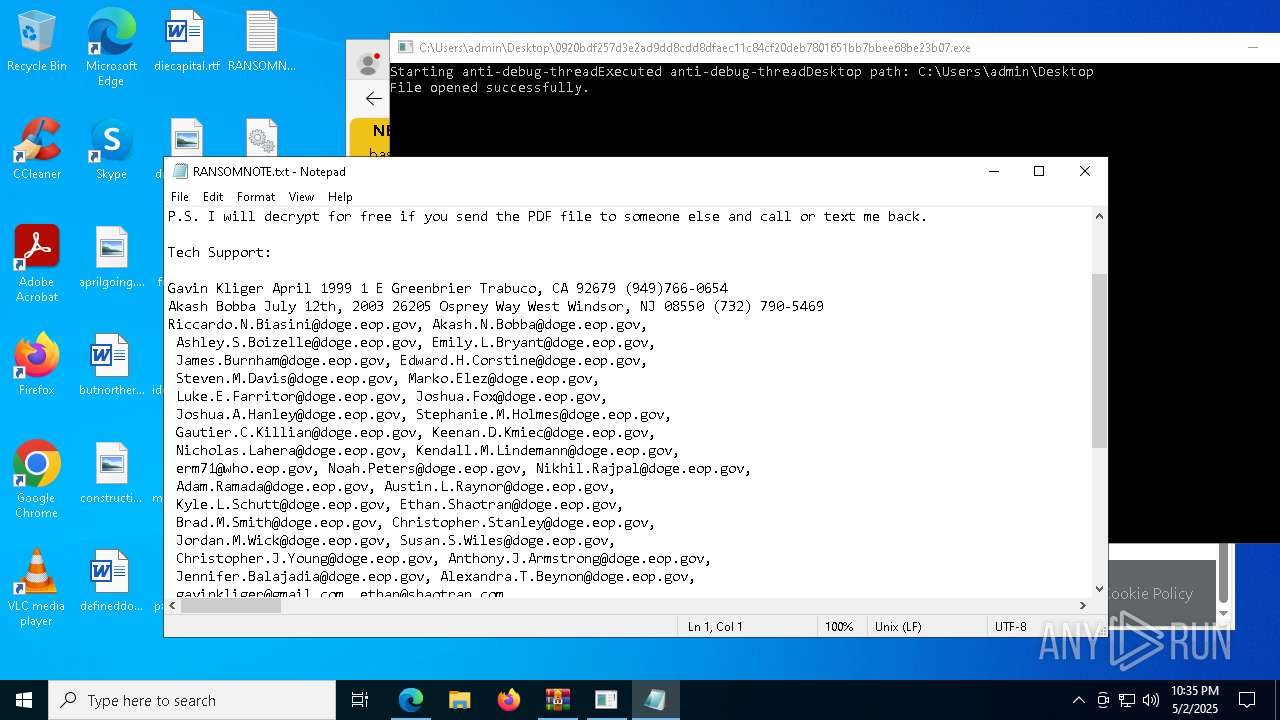Launch Adobe Acrobat from desktop
This screenshot has height=720, width=1280.
tap(37, 264)
